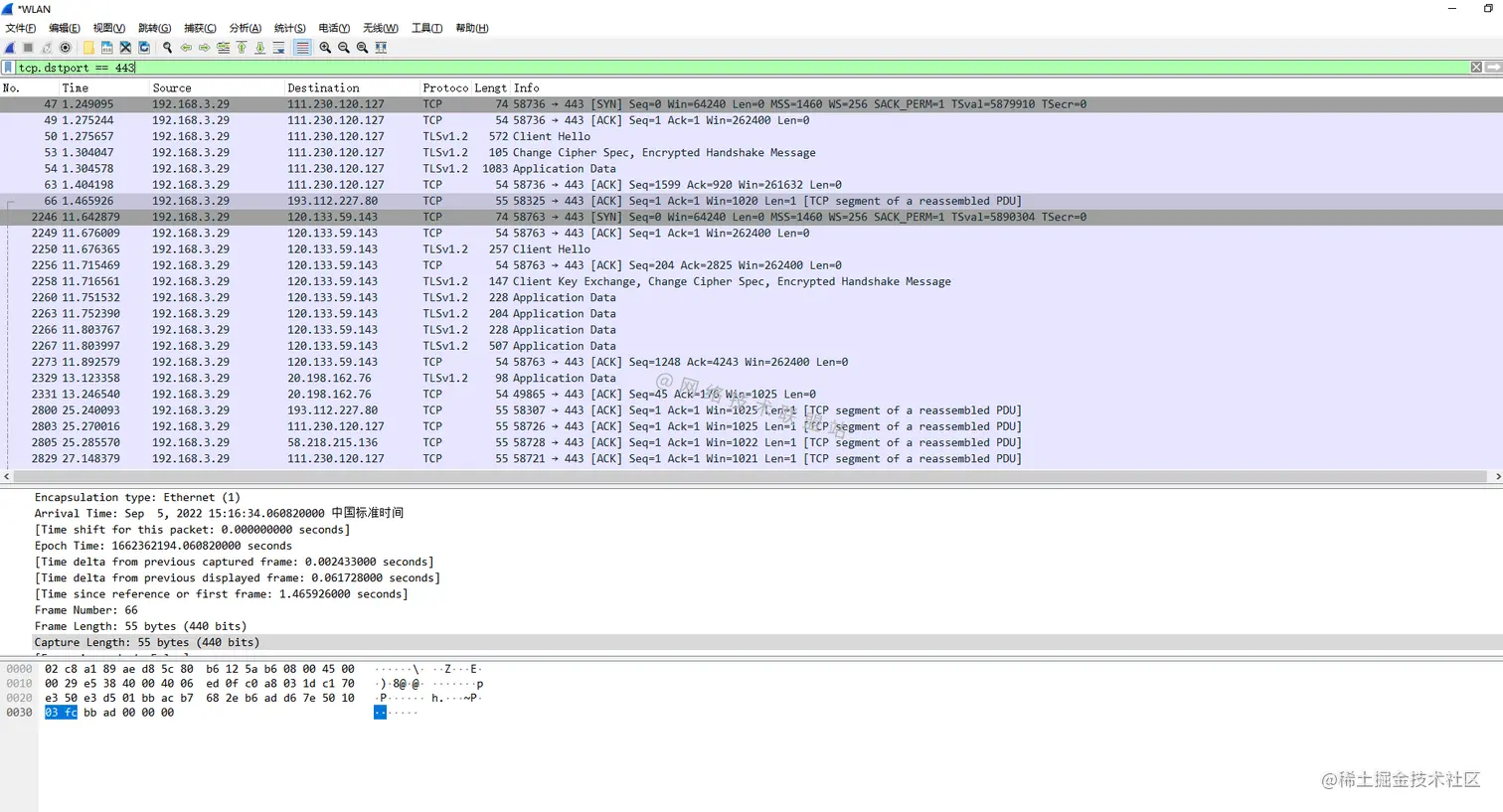Open the 无线(W) menu
1503x812 pixels.
[x=381, y=28]
